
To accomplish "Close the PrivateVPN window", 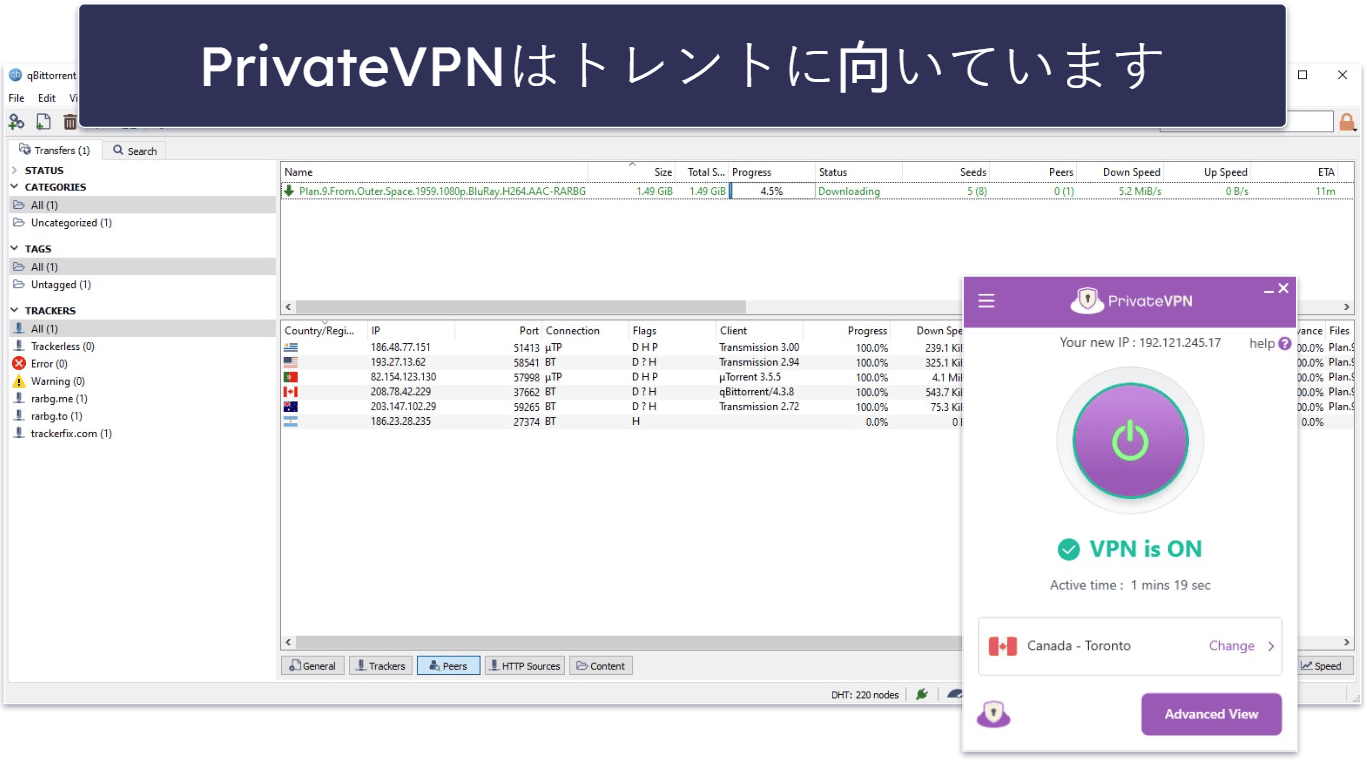I will 1284,289.
